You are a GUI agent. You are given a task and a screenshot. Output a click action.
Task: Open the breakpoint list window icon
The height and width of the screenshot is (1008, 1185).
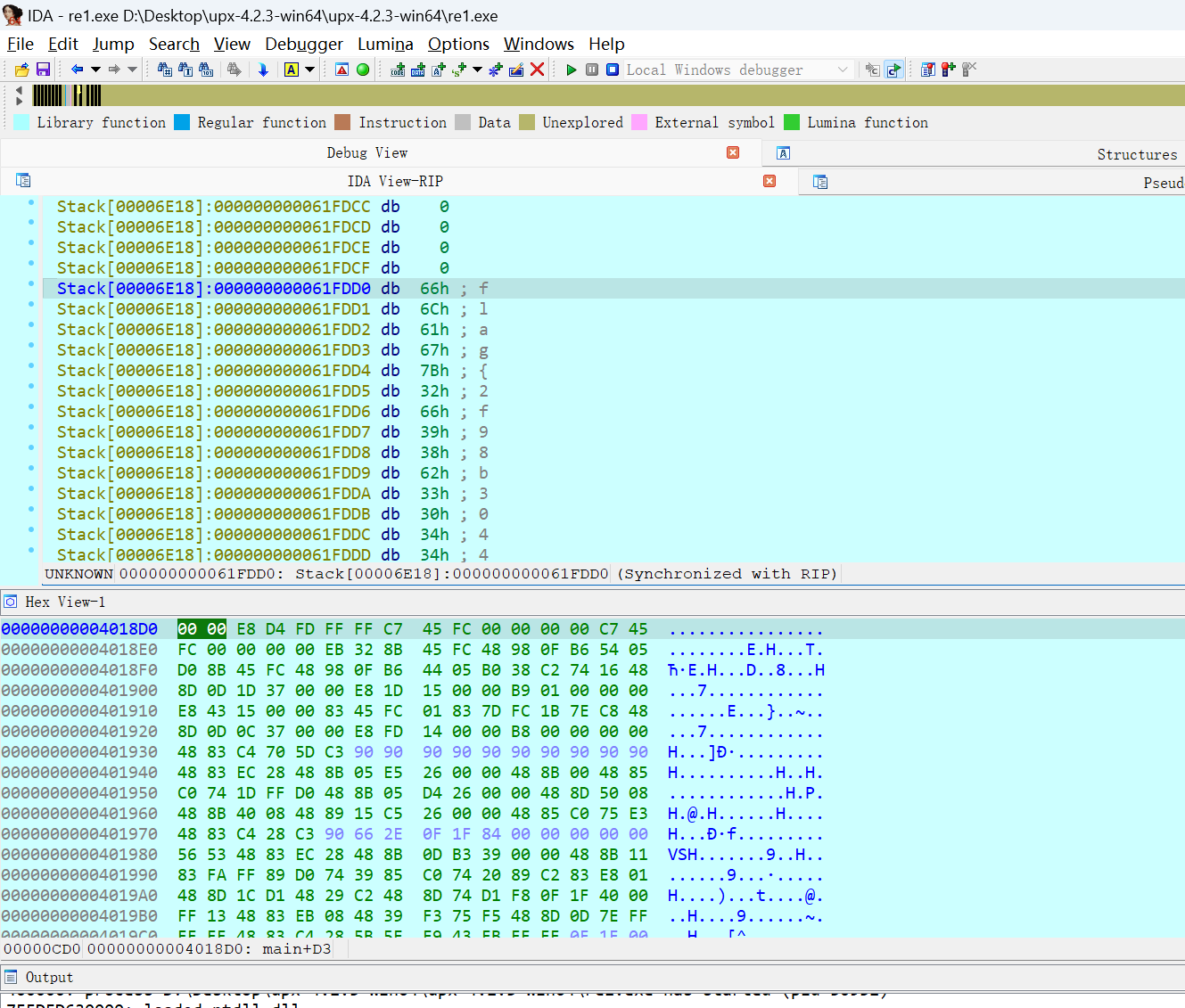pyautogui.click(x=928, y=70)
